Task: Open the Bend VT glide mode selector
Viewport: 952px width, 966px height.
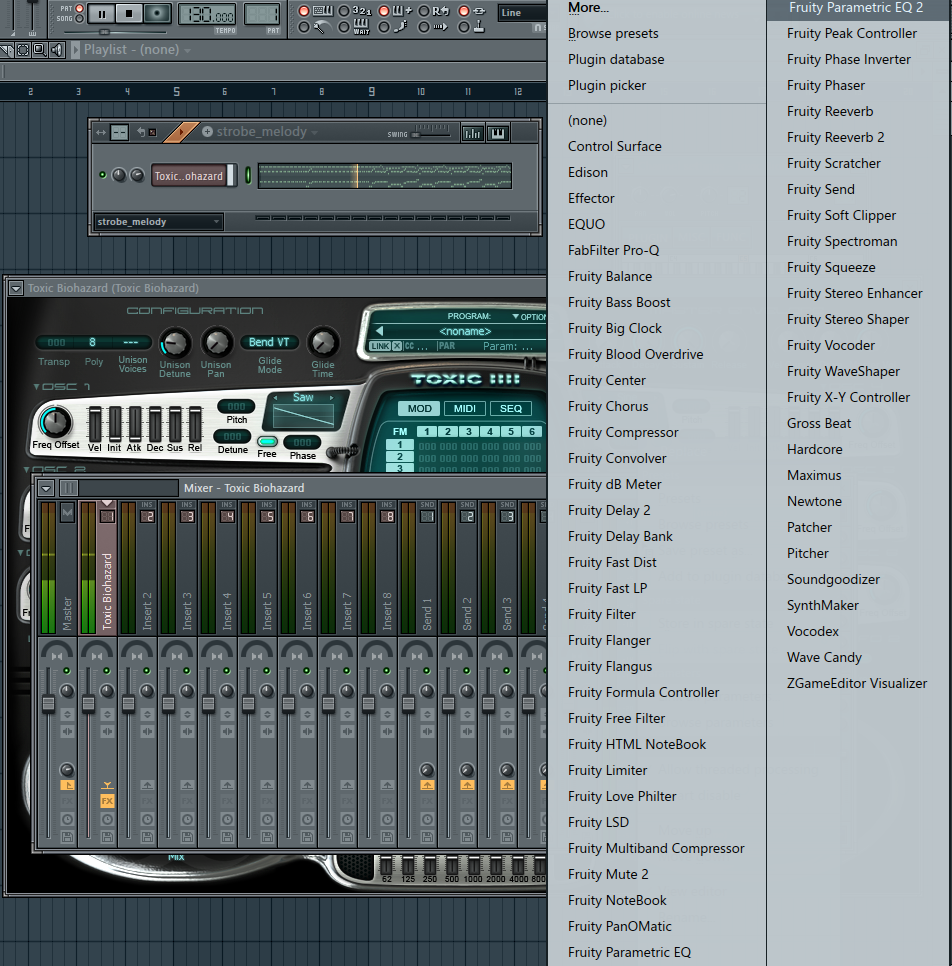Action: click(x=269, y=342)
